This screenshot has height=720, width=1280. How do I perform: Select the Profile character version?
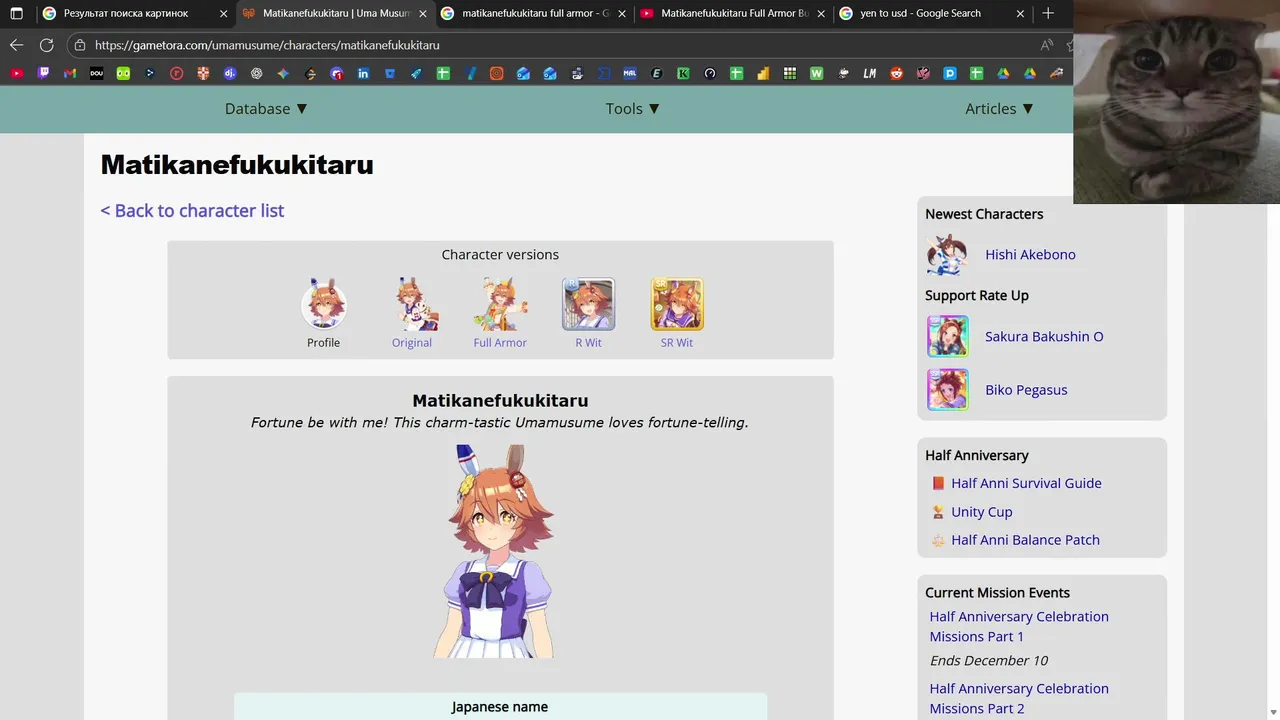click(323, 313)
